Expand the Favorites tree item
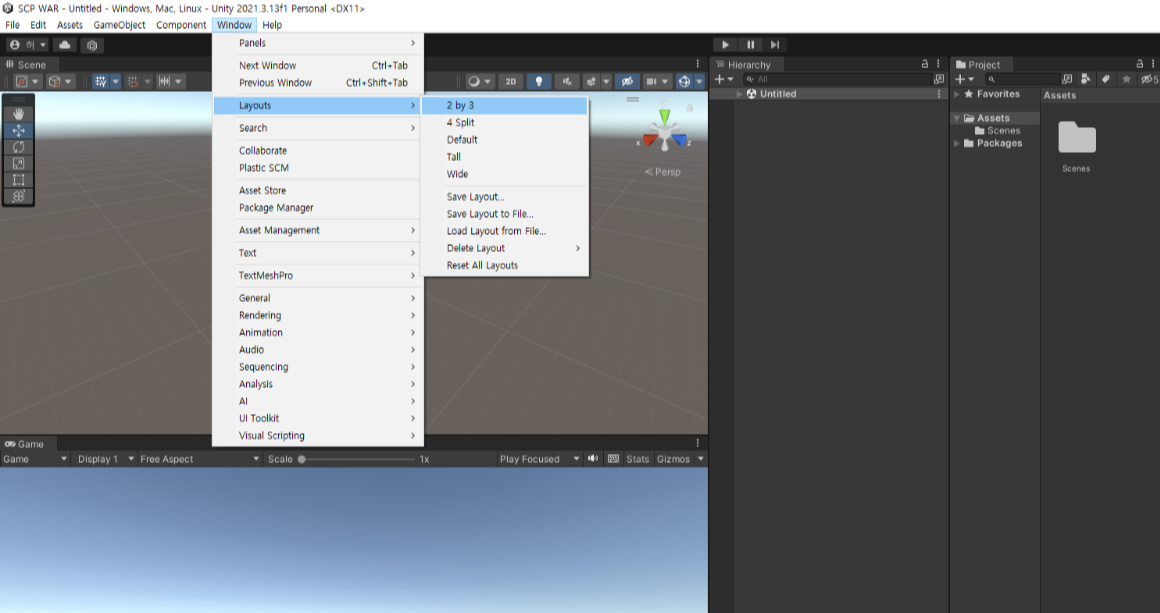The image size is (1160, 613). (x=957, y=94)
